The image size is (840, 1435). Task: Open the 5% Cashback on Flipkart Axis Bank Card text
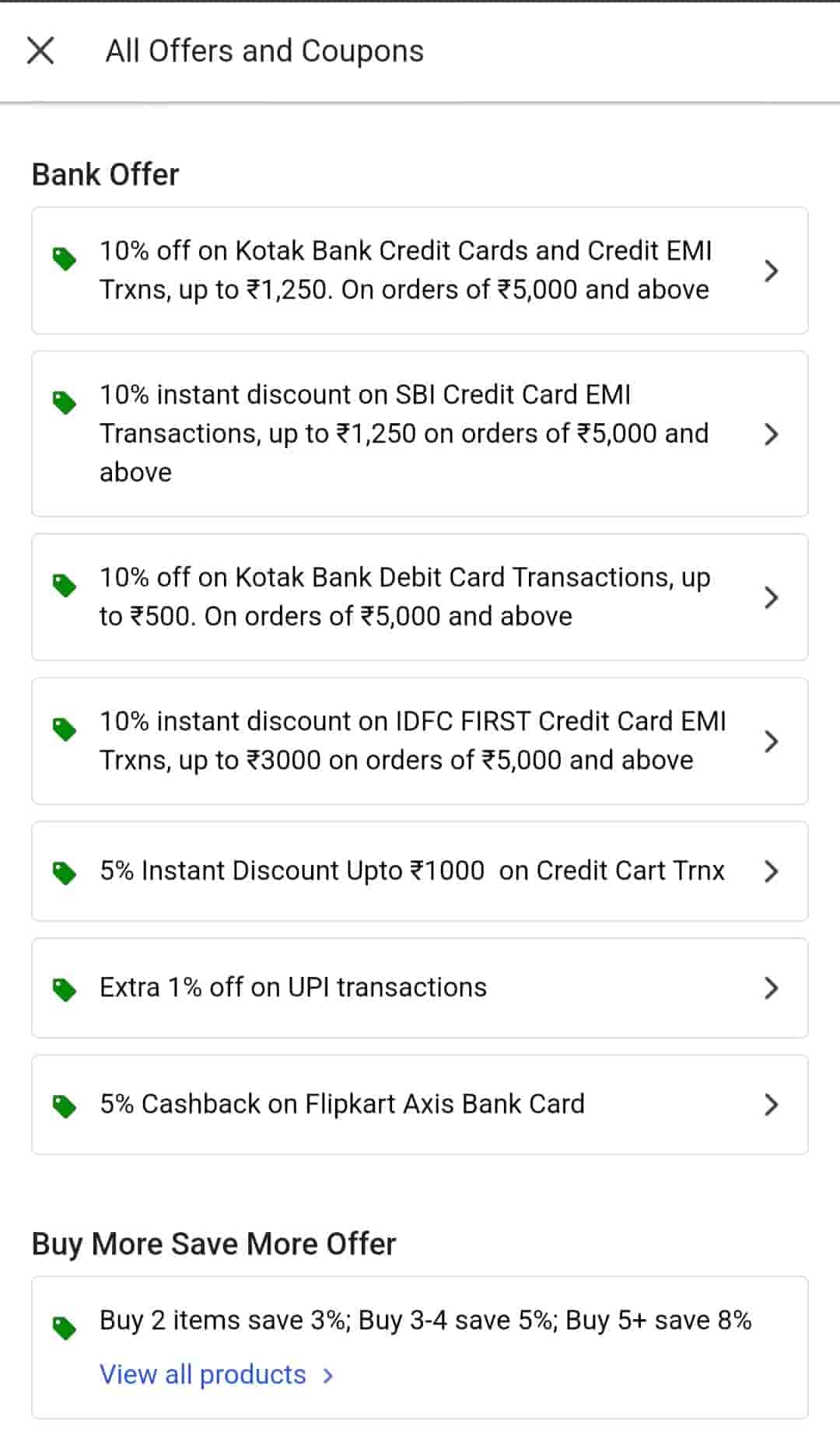(x=341, y=1104)
